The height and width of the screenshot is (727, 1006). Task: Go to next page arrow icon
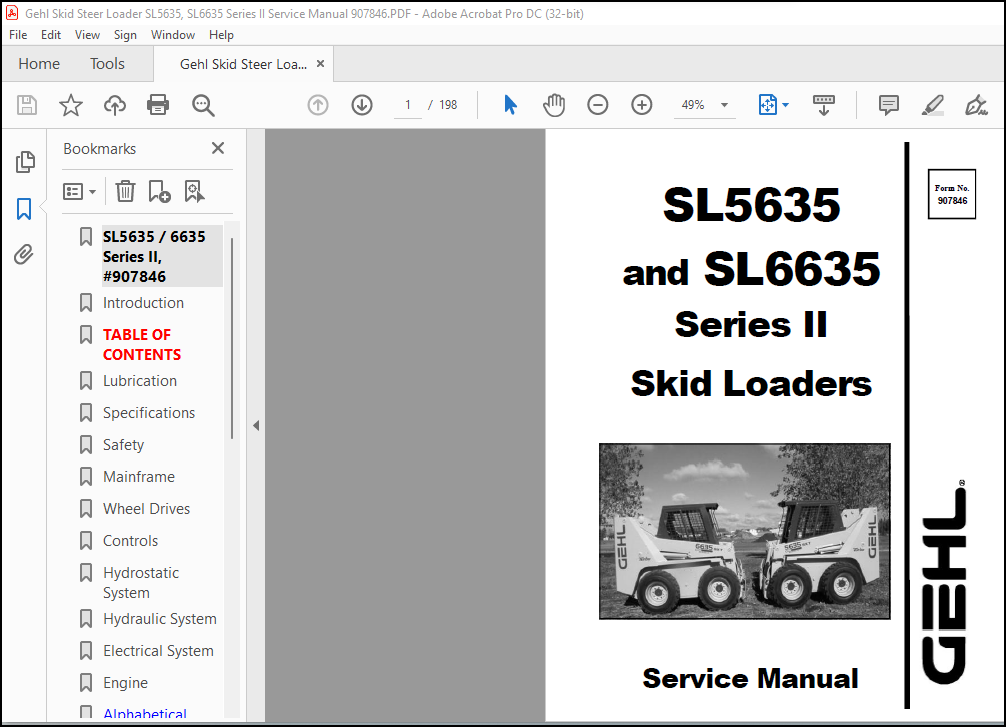pos(362,105)
